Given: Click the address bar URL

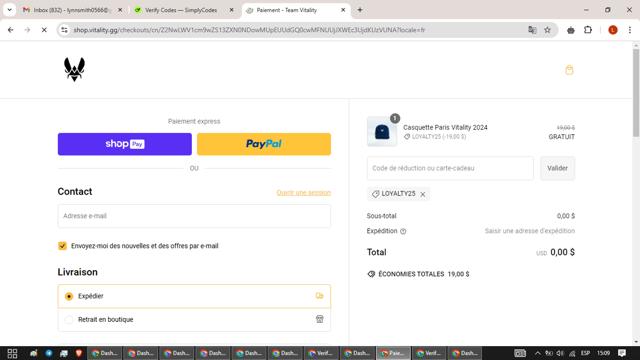Looking at the screenshot, I should coord(249,30).
